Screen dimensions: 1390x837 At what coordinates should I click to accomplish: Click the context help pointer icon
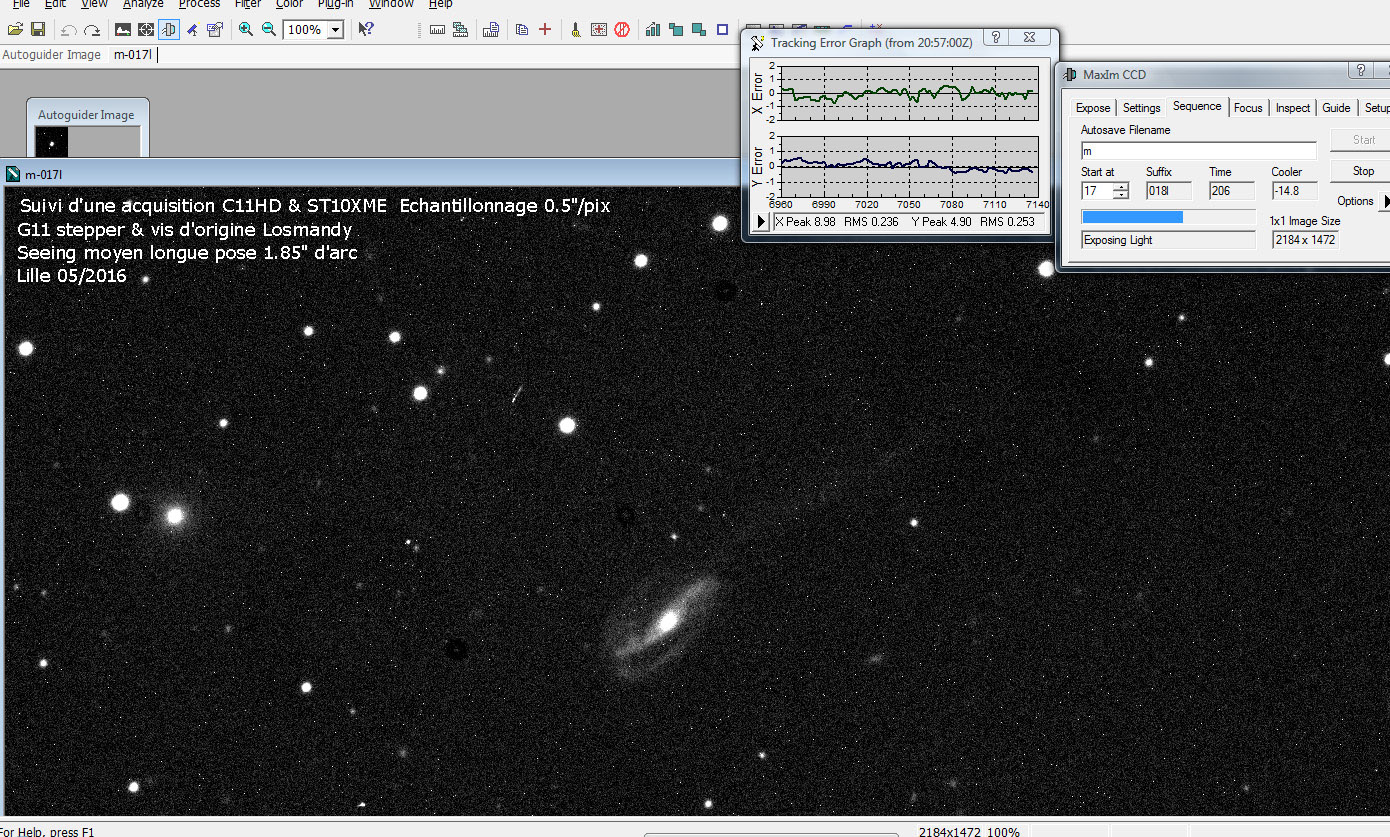(x=366, y=30)
